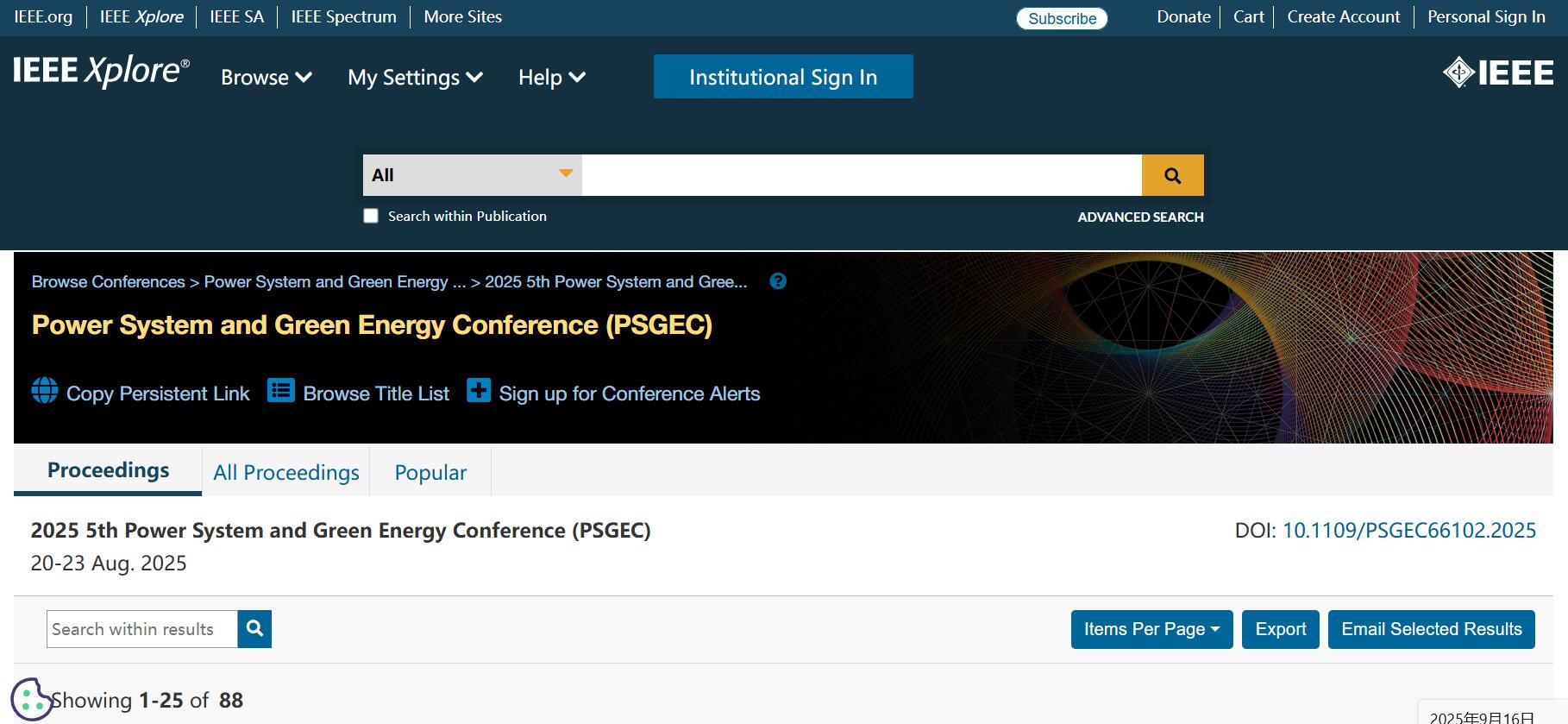Image resolution: width=1568 pixels, height=724 pixels.
Task: Click the globe icon for persistent link
Action: coord(45,391)
